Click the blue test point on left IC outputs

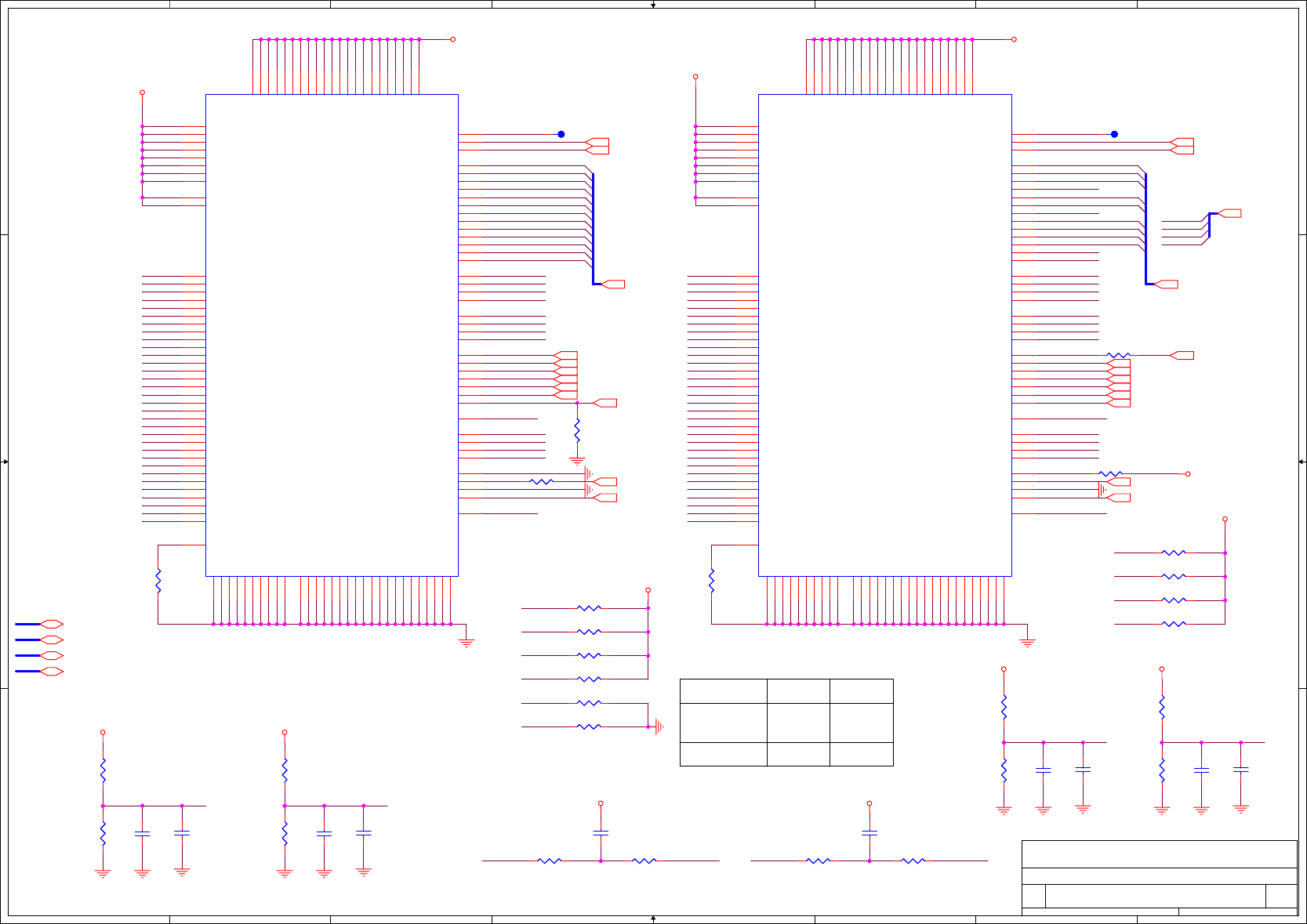[561, 134]
